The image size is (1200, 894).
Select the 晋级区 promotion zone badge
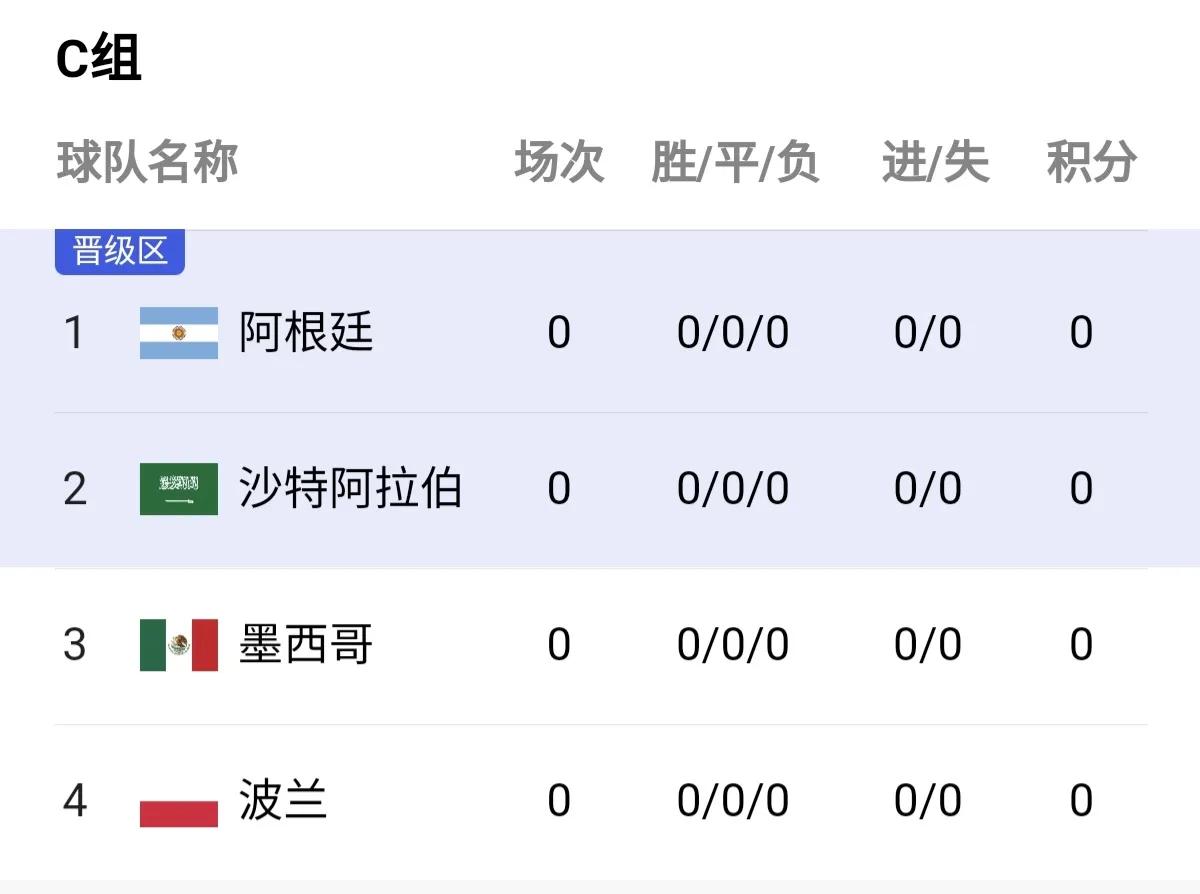[x=119, y=252]
